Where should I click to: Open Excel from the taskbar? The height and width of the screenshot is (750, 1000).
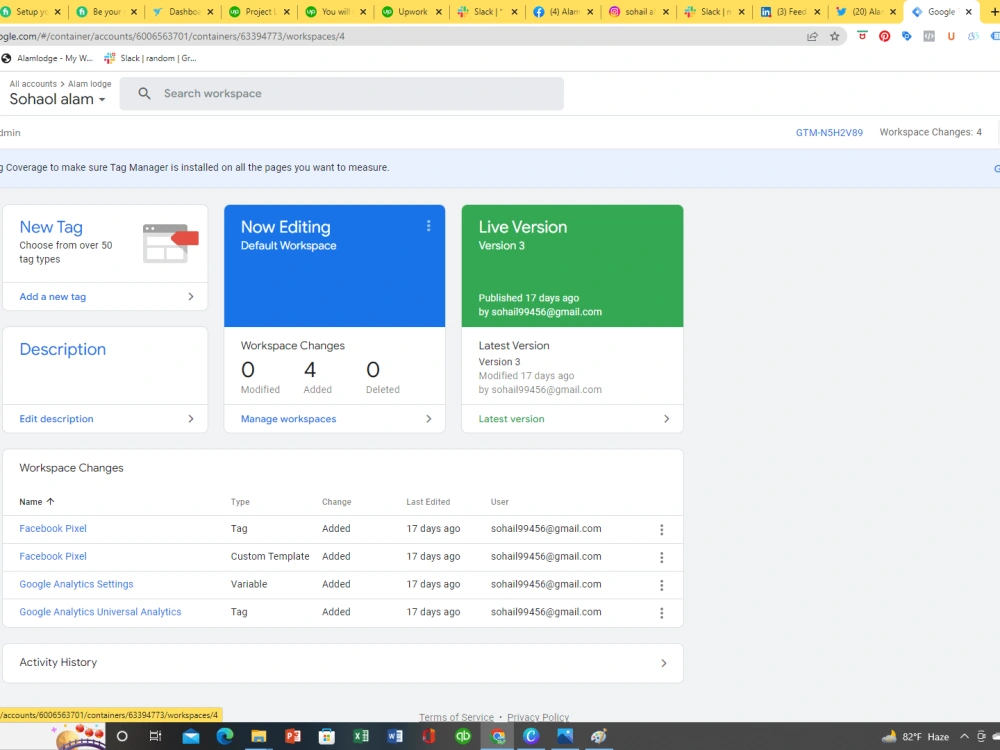click(x=360, y=736)
